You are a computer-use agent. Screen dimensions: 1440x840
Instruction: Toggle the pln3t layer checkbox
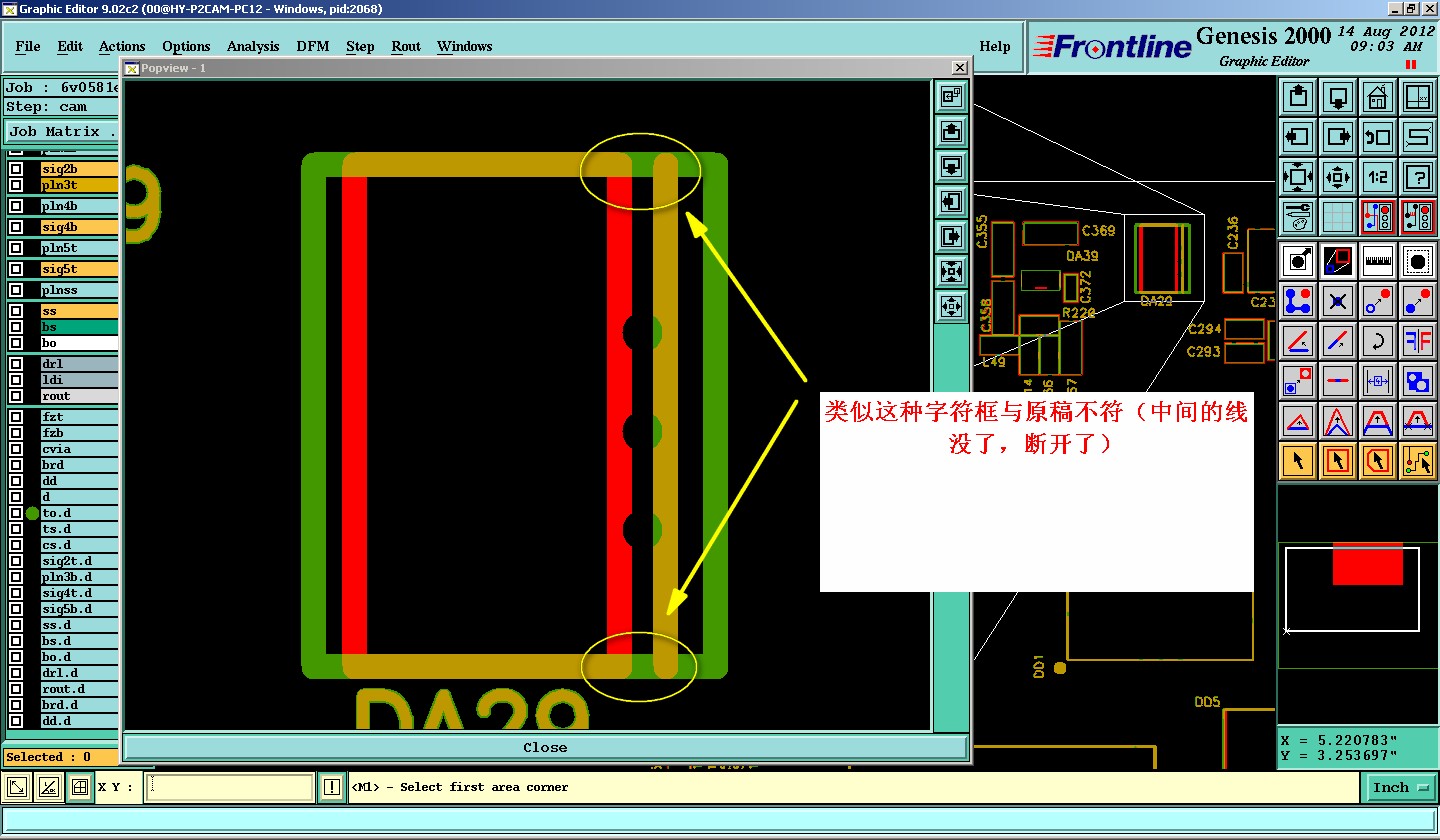[x=16, y=185]
